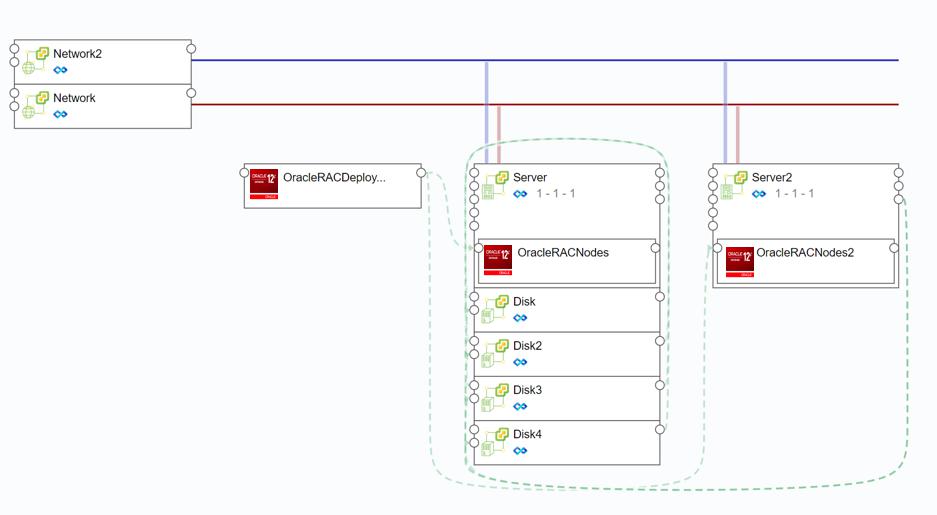The image size is (937, 515).
Task: Click the 1 - 1 - 1 cluster size on Server
Action: click(555, 194)
